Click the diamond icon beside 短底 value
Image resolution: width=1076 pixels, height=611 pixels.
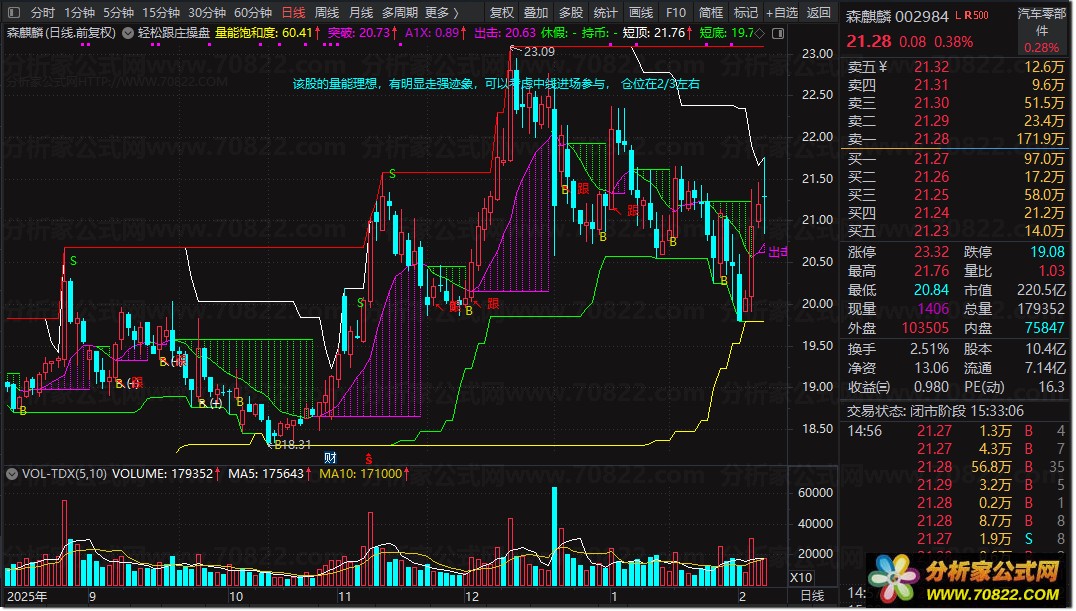760,33
